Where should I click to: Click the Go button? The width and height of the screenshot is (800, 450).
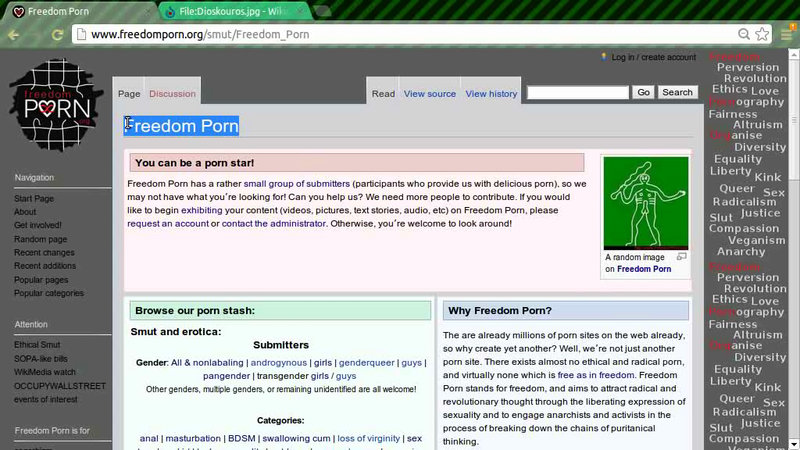pyautogui.click(x=643, y=92)
